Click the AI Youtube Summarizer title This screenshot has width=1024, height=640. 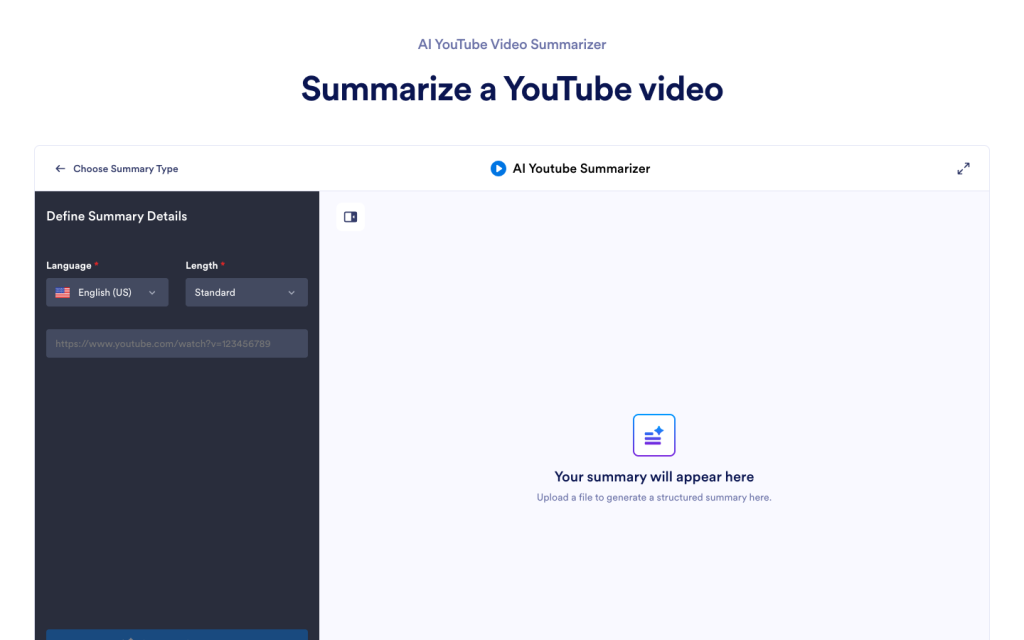tap(581, 168)
